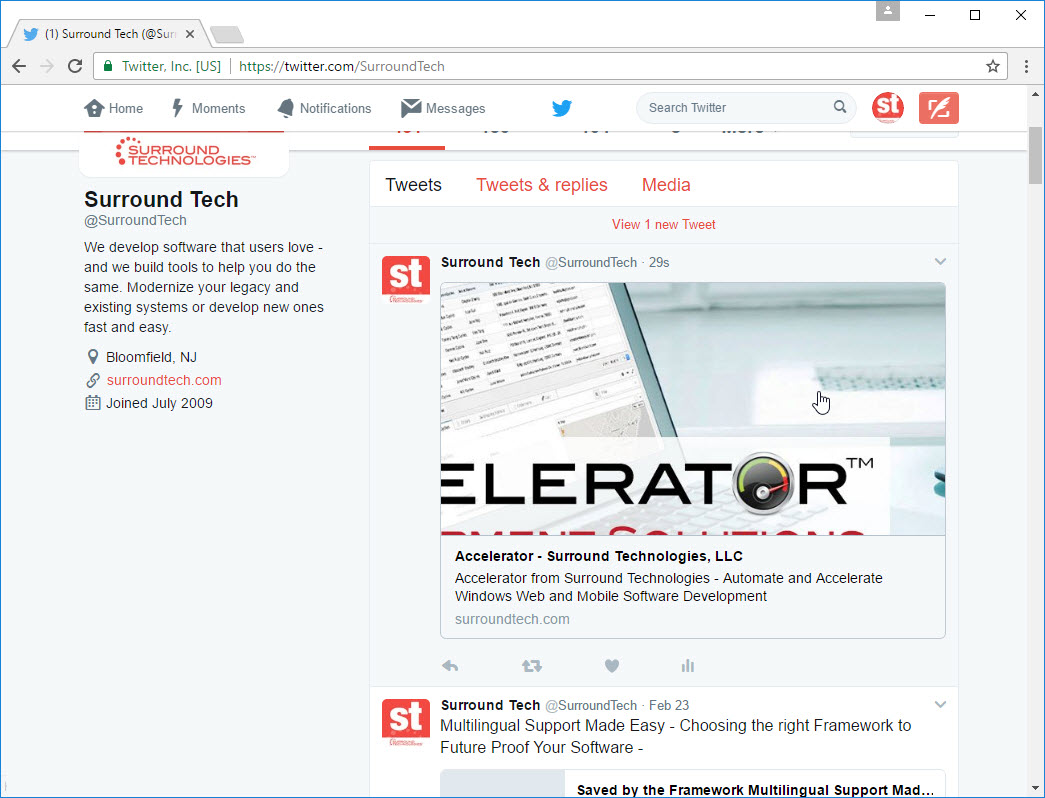The height and width of the screenshot is (798, 1045).
Task: Click surroundtech.com domain in the Accelerator card
Action: tap(512, 619)
